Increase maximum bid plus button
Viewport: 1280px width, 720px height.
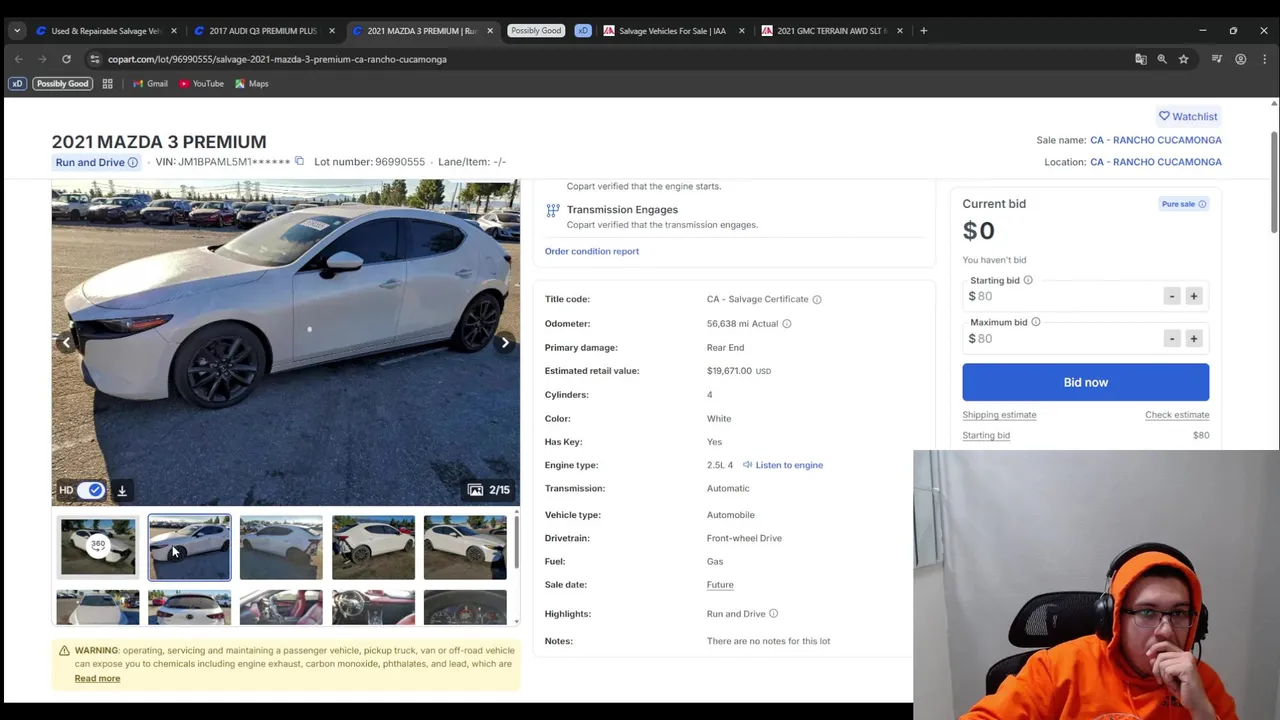coord(1193,339)
